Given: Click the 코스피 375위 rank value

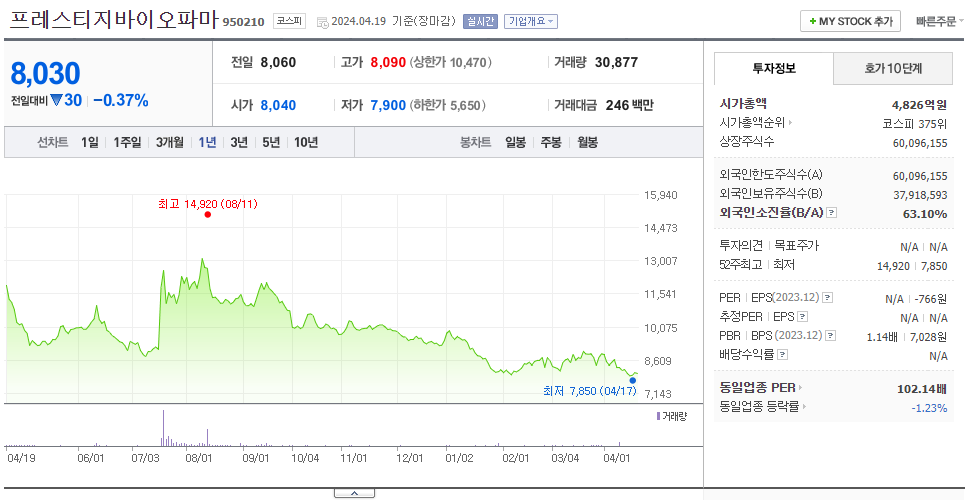Looking at the screenshot, I should [x=915, y=123].
